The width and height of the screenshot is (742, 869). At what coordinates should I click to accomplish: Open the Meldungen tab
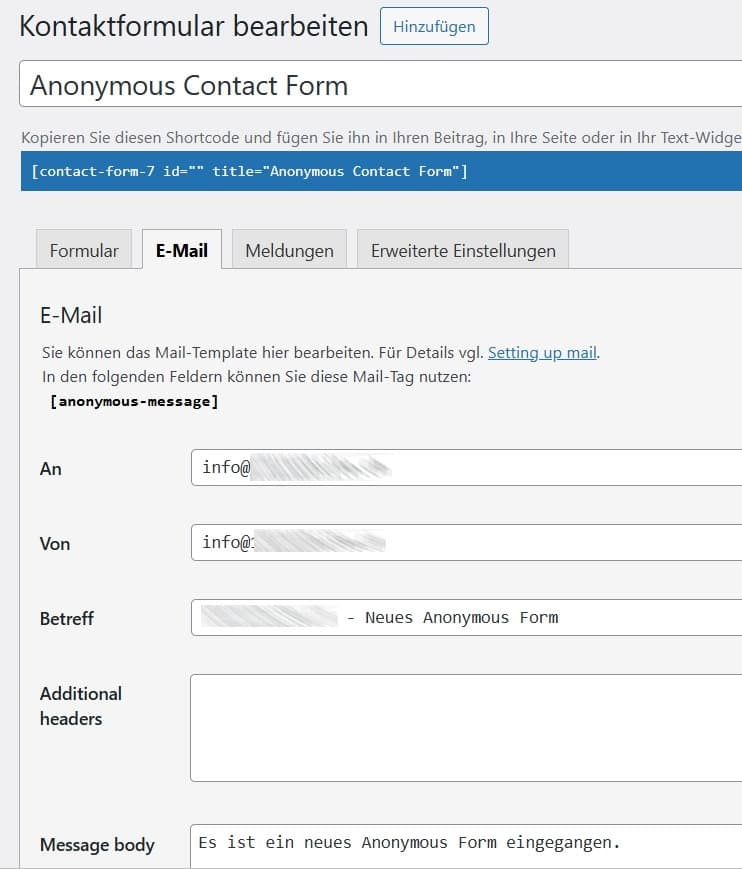289,250
